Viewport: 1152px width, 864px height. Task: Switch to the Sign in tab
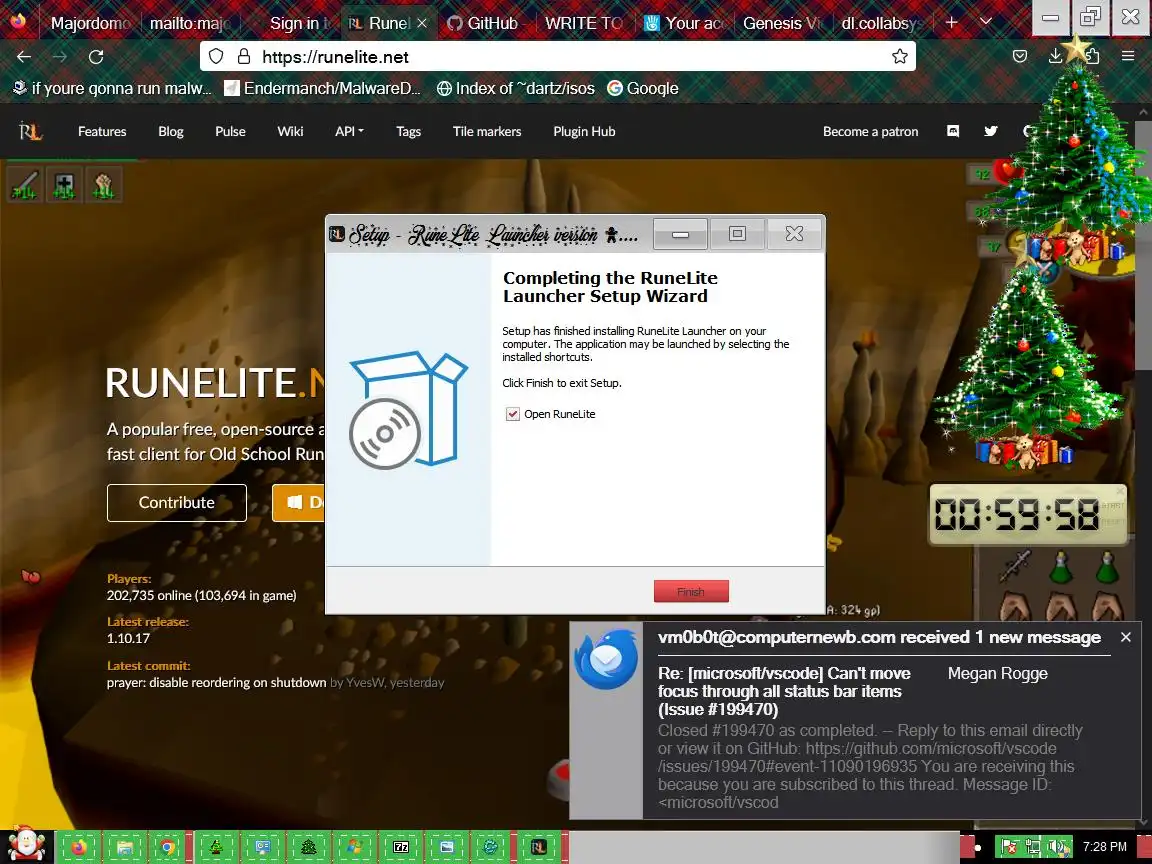point(294,23)
